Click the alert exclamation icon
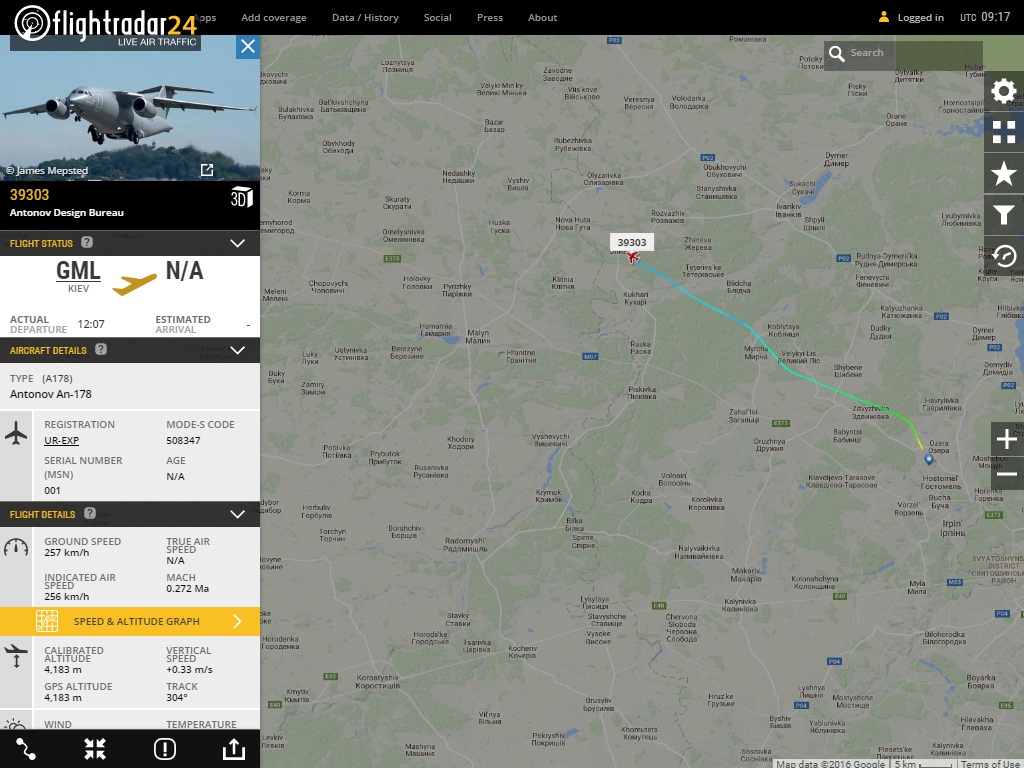This screenshot has width=1024, height=768. 165,749
